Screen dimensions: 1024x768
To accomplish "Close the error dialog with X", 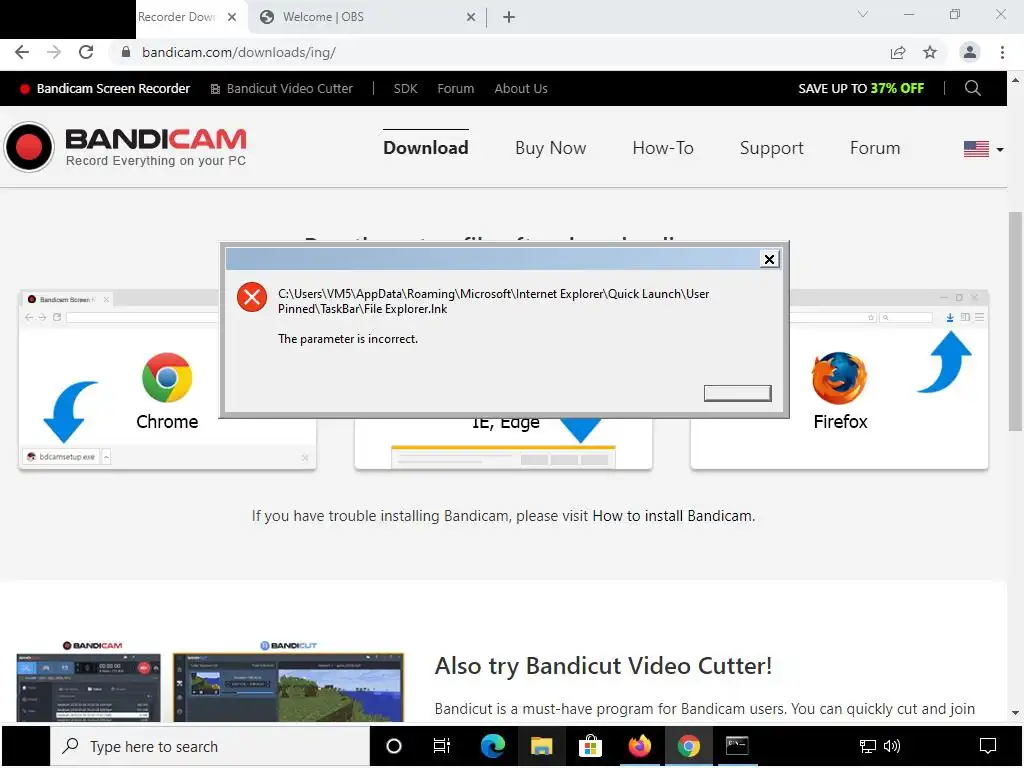I will (769, 259).
